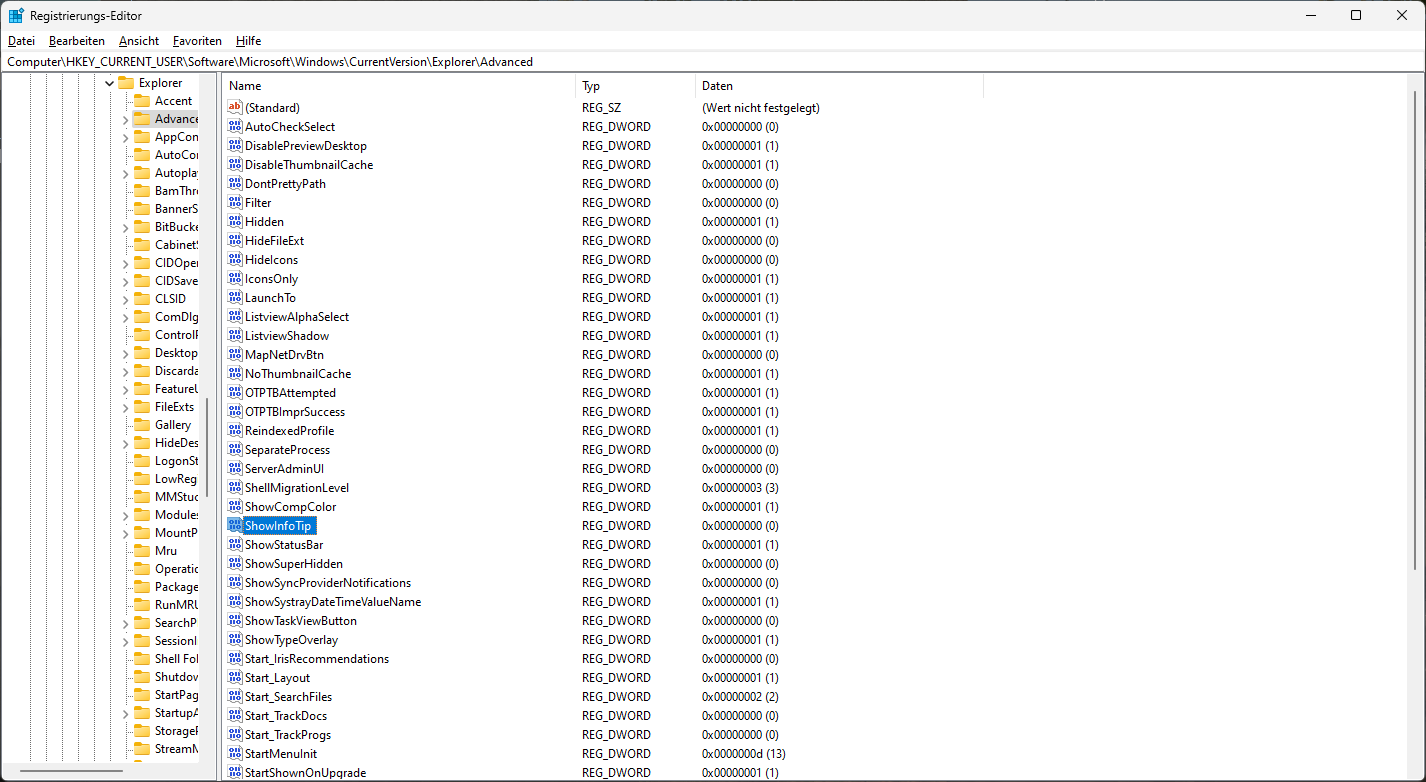Expand the AppCon... key node
The height and width of the screenshot is (782, 1426).
[x=125, y=137]
